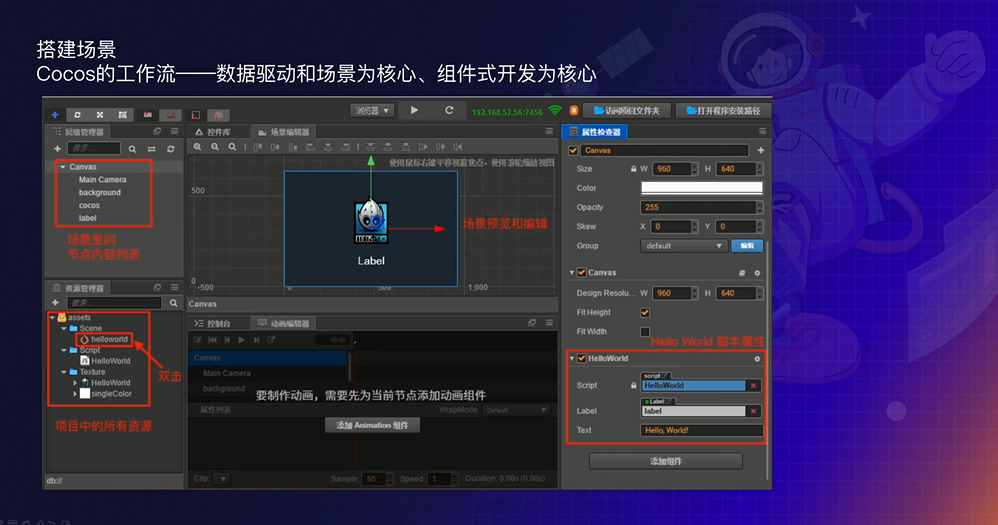The height and width of the screenshot is (525, 998).
Task: Collapse the HelloWorld component section
Action: tap(572, 358)
